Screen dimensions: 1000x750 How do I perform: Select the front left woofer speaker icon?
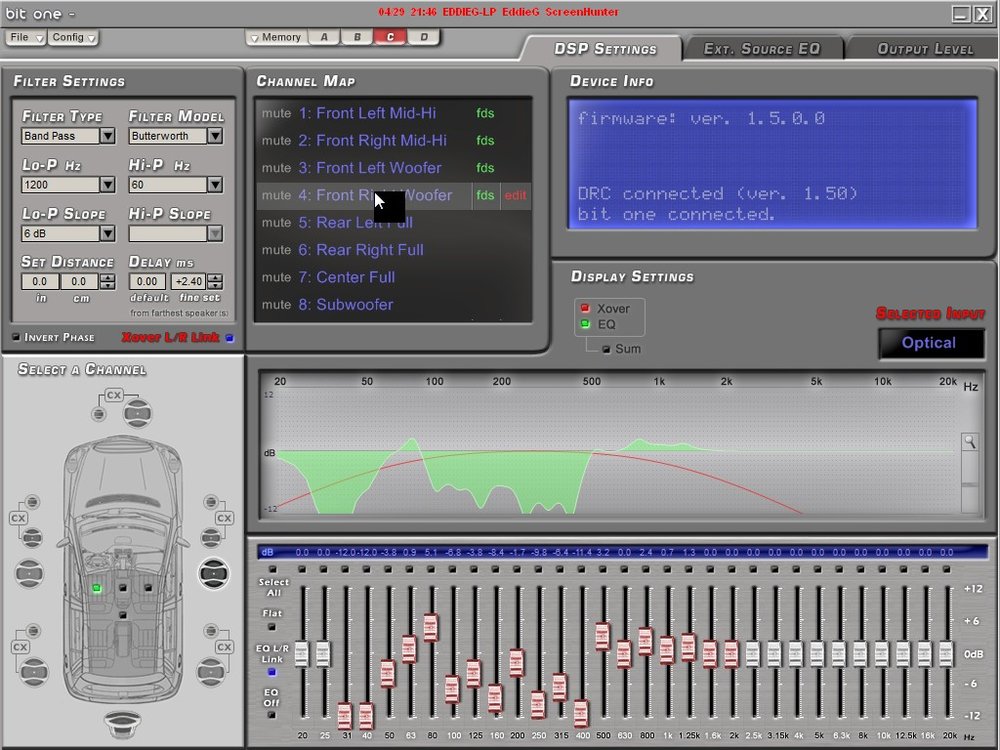pyautogui.click(x=29, y=573)
